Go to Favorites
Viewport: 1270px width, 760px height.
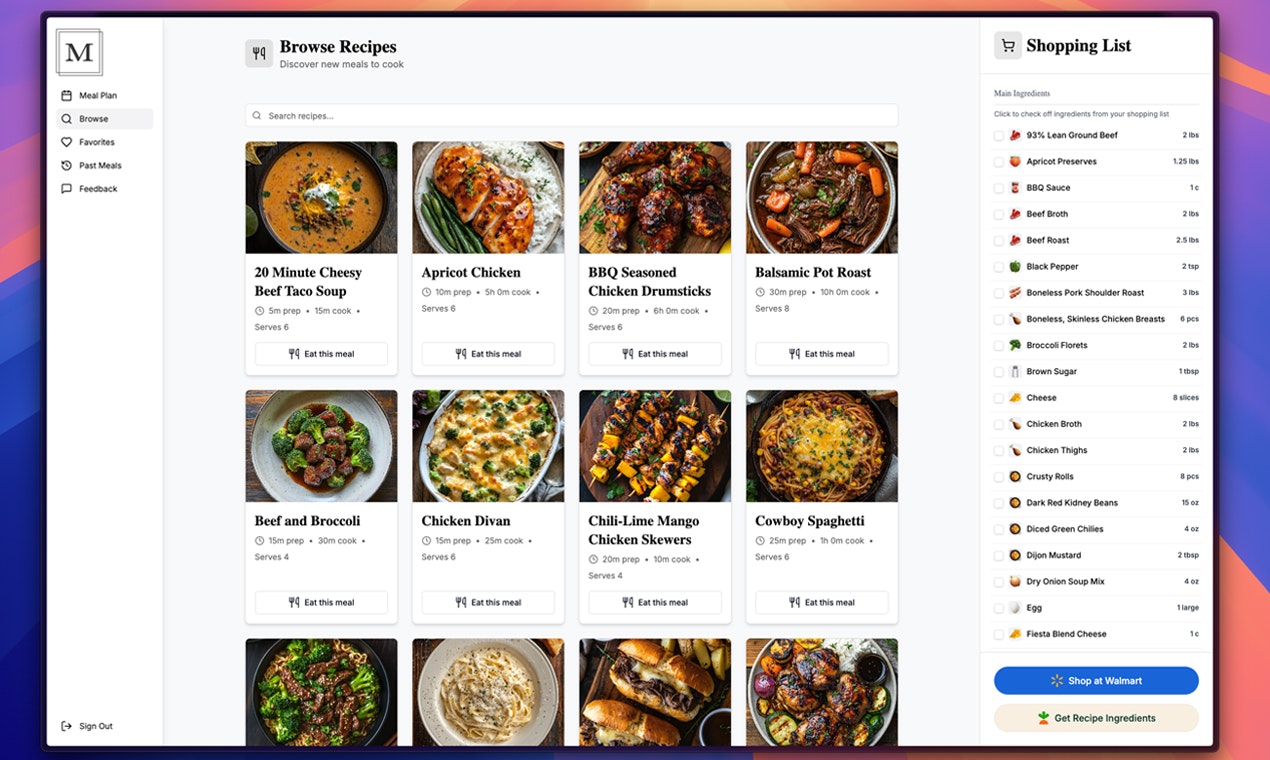[105, 142]
